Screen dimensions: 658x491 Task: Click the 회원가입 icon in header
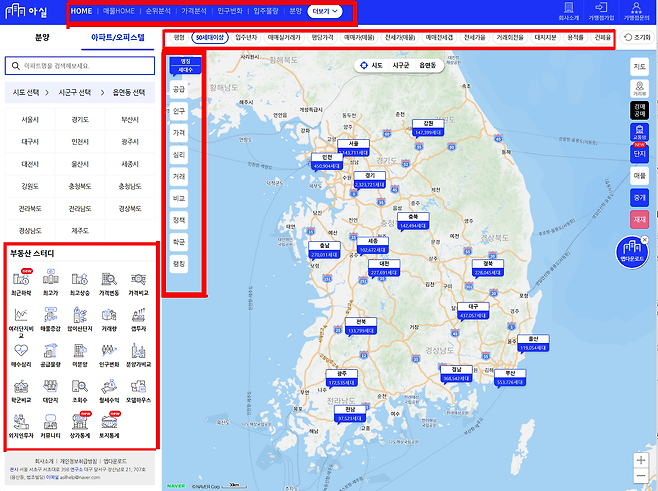603,12
